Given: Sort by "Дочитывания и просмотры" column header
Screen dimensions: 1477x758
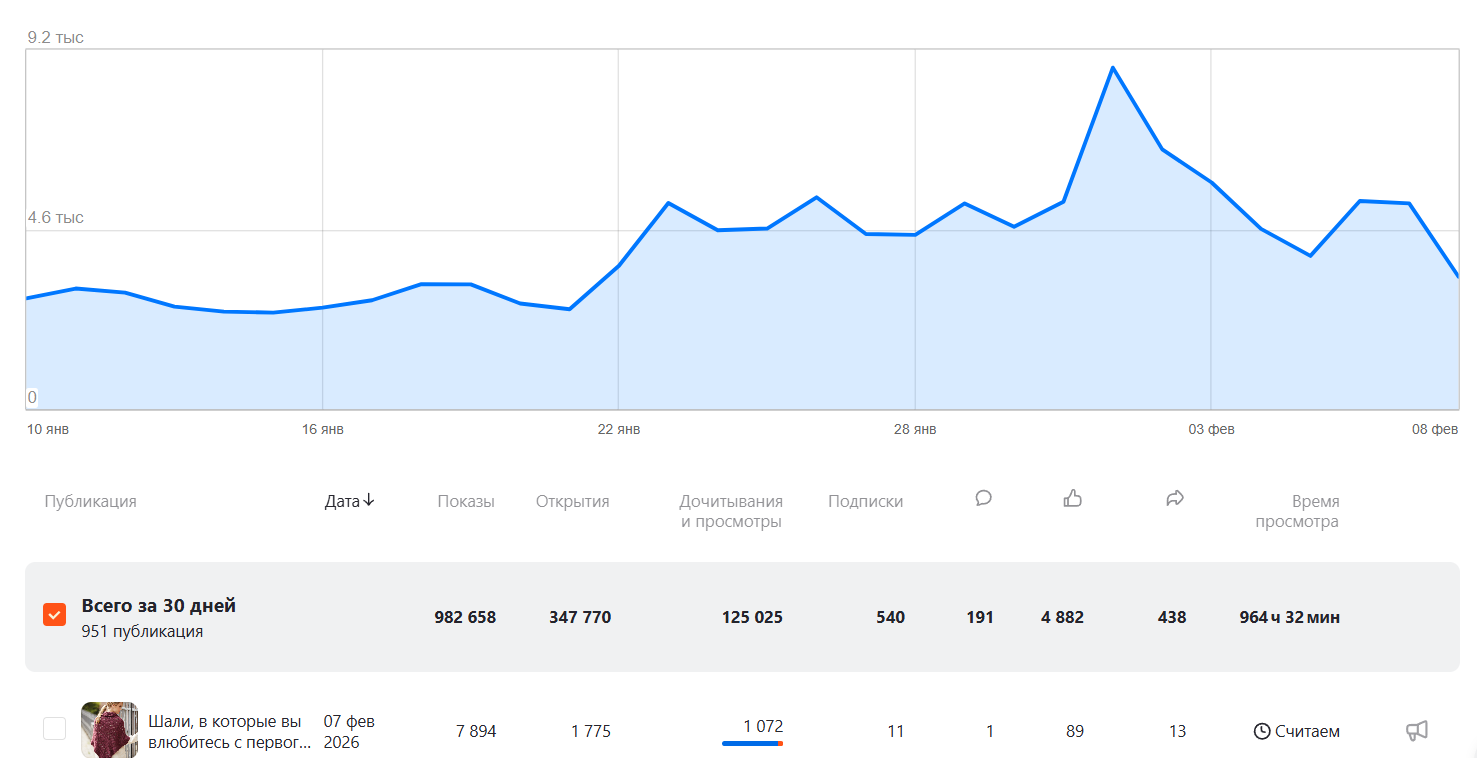Looking at the screenshot, I should (x=731, y=511).
